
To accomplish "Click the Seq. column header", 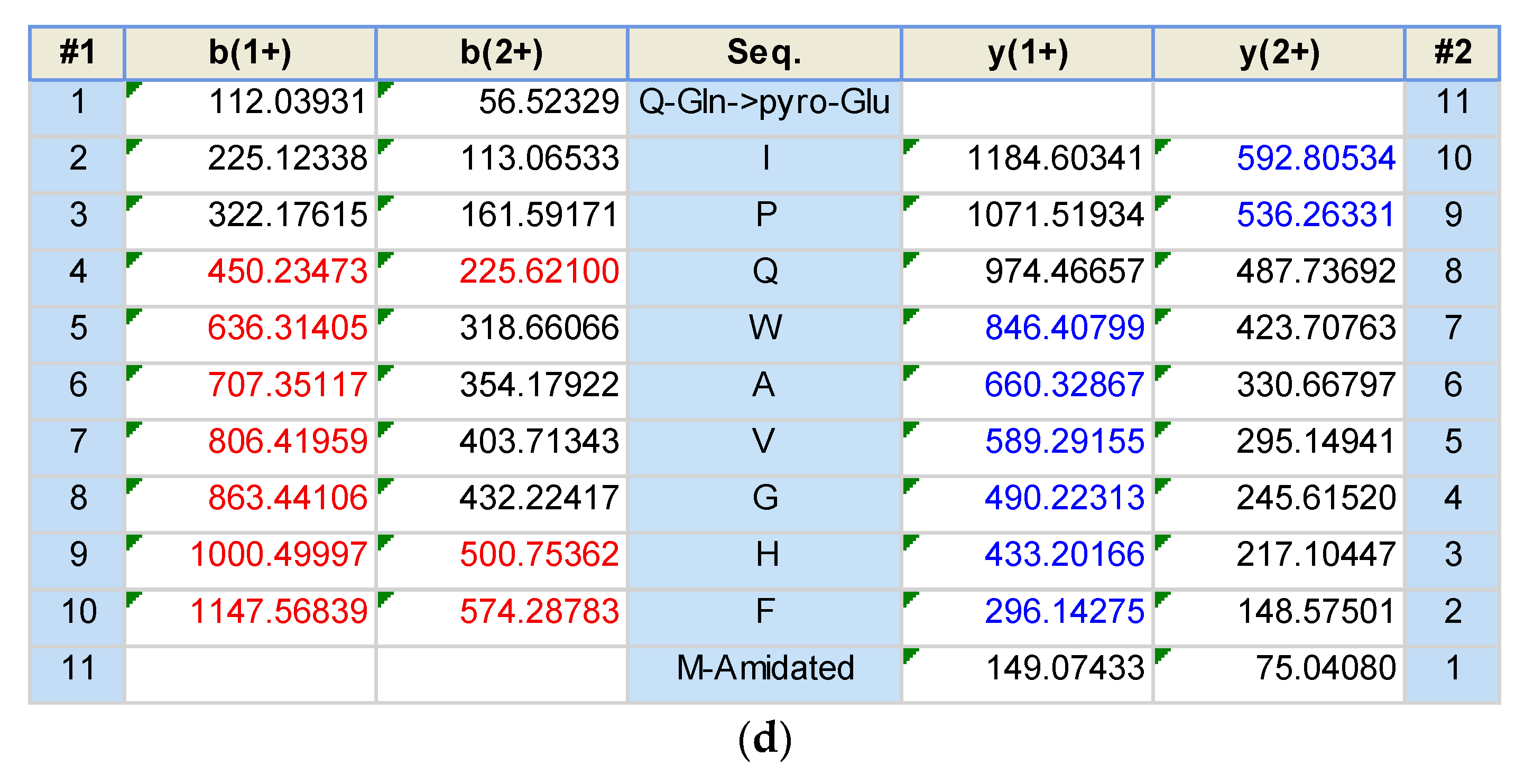I will pyautogui.click(x=764, y=52).
